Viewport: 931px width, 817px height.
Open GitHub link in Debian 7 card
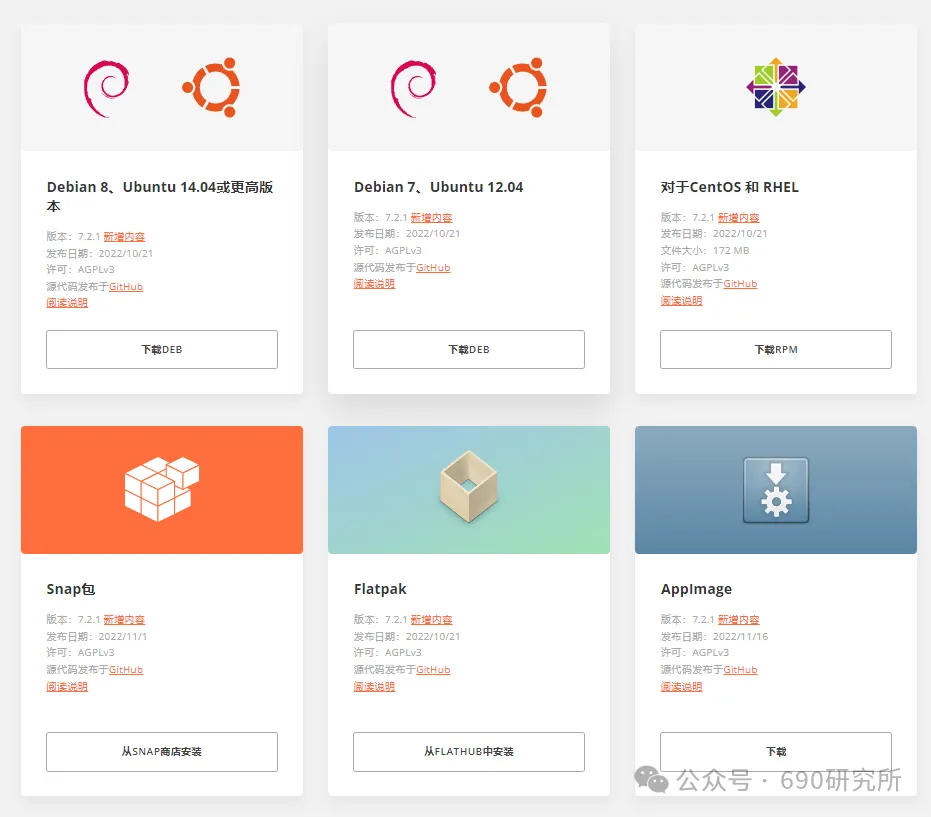point(433,268)
